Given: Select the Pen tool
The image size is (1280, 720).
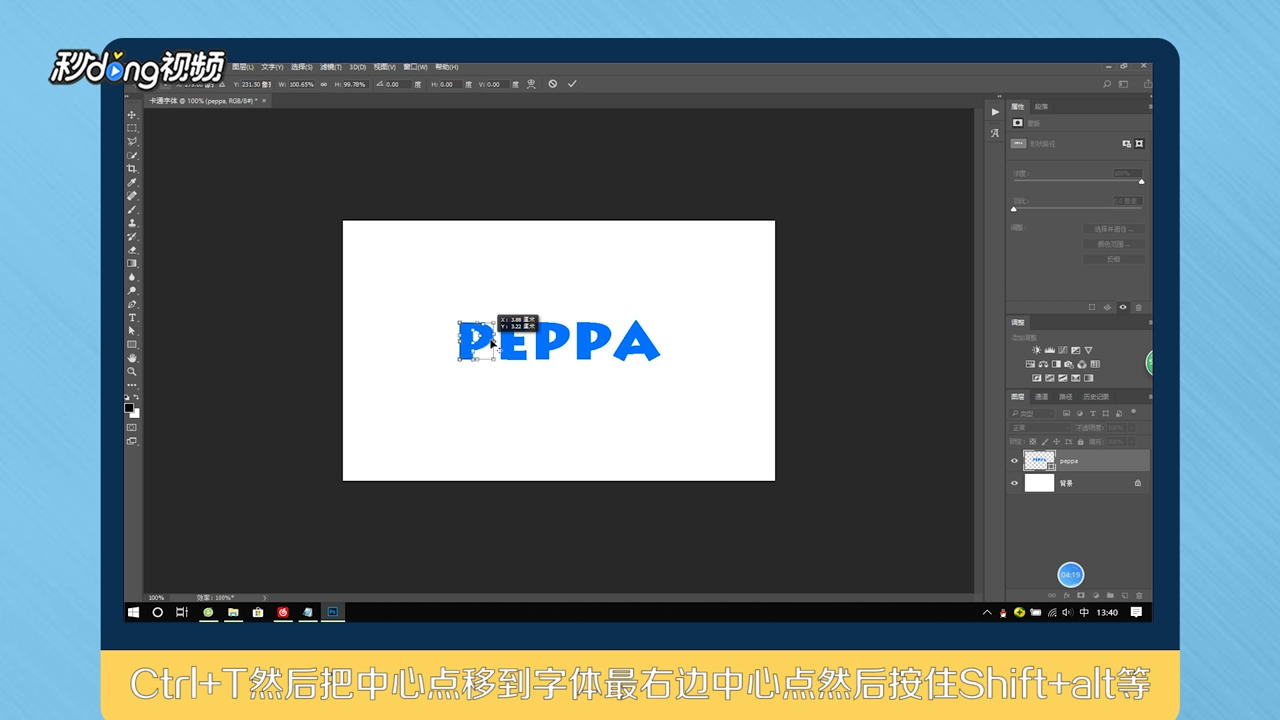Looking at the screenshot, I should point(132,304).
